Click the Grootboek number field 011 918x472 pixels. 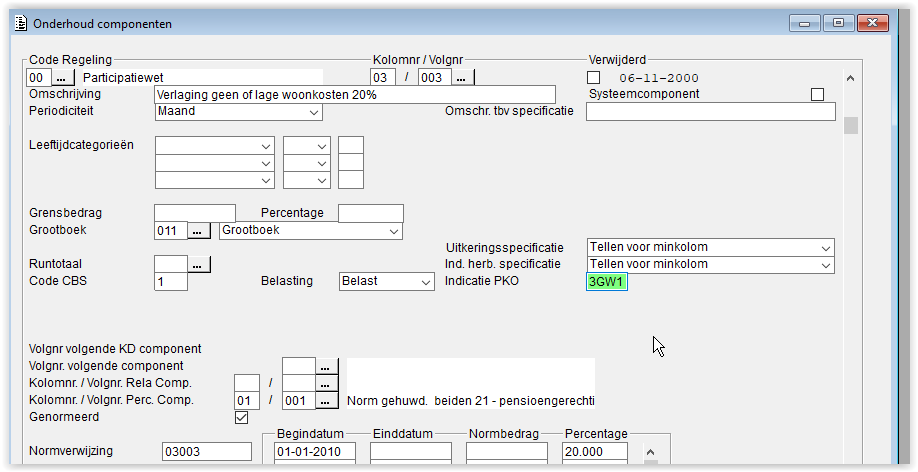coord(171,231)
